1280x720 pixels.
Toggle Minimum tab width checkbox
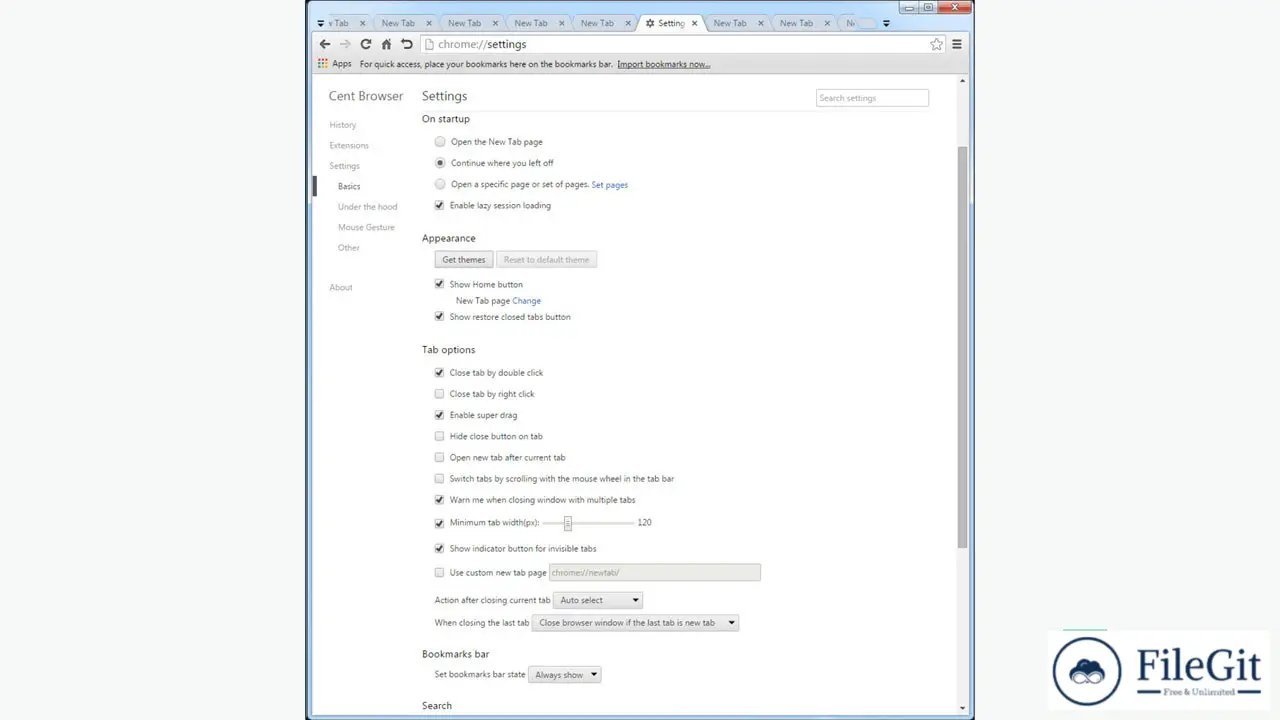click(439, 523)
